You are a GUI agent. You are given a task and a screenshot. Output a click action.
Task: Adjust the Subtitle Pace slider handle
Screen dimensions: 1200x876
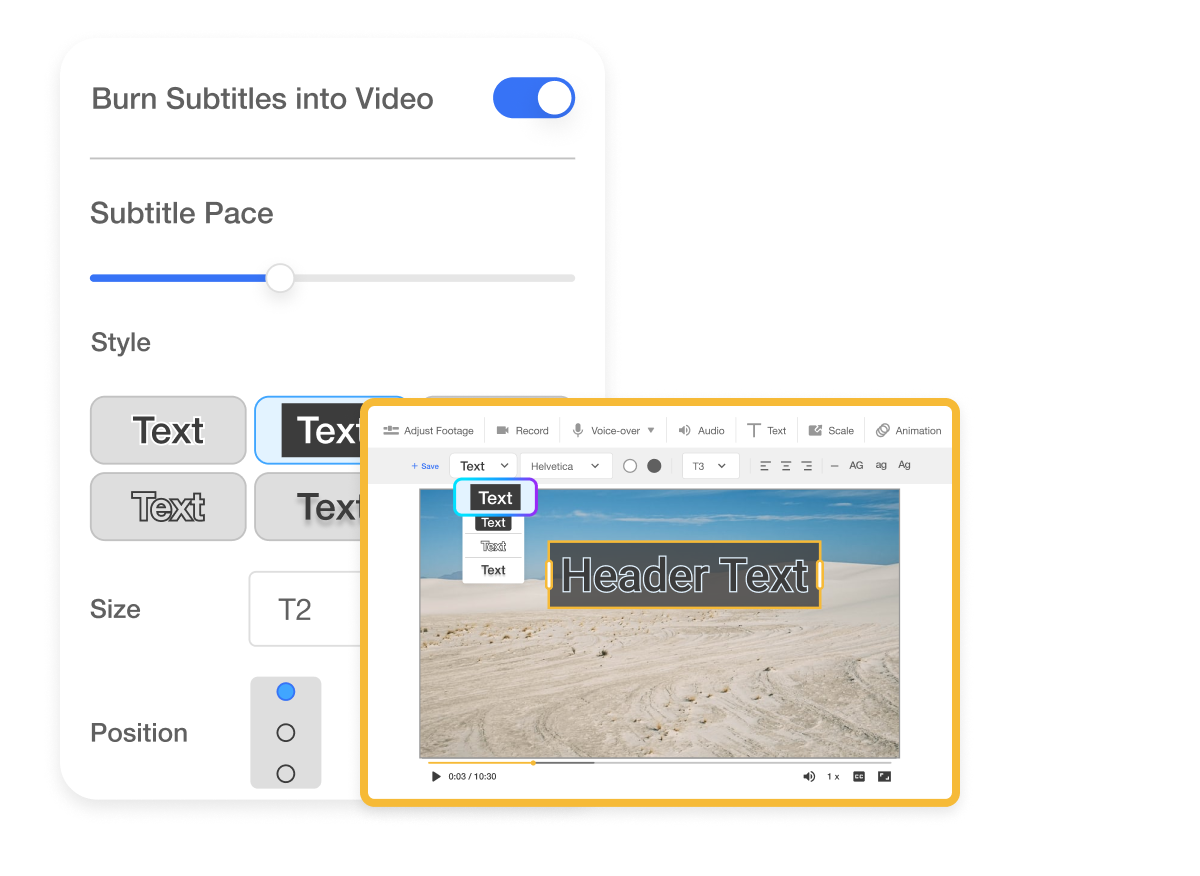click(279, 277)
